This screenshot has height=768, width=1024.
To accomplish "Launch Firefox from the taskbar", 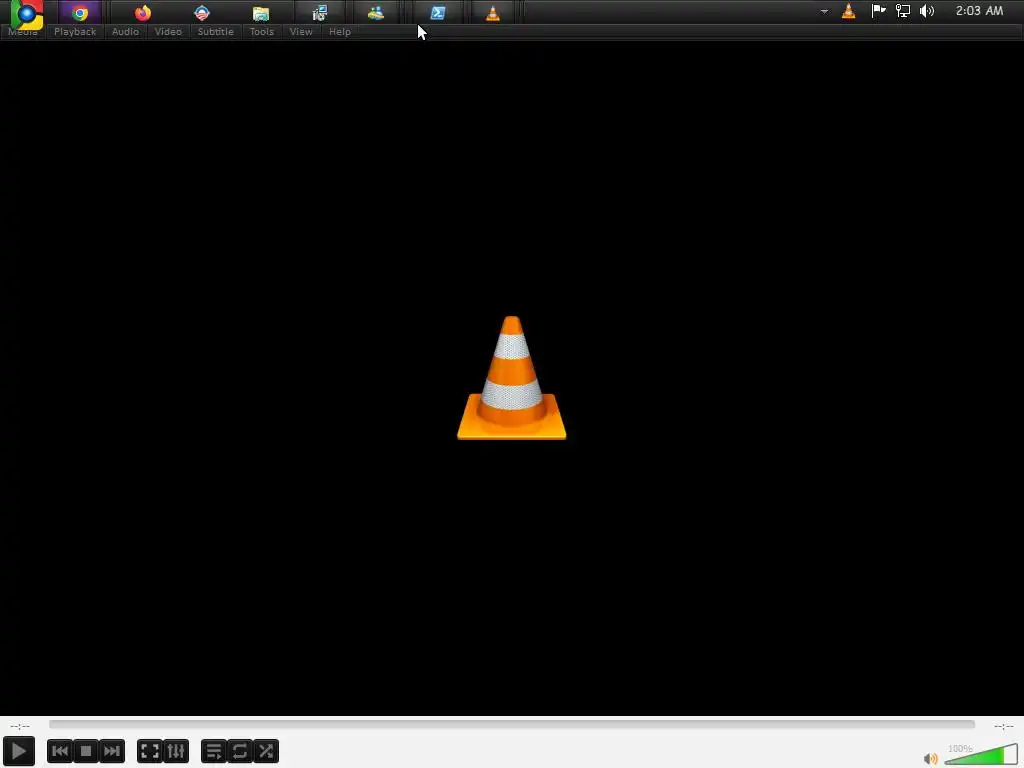I will (x=142, y=12).
